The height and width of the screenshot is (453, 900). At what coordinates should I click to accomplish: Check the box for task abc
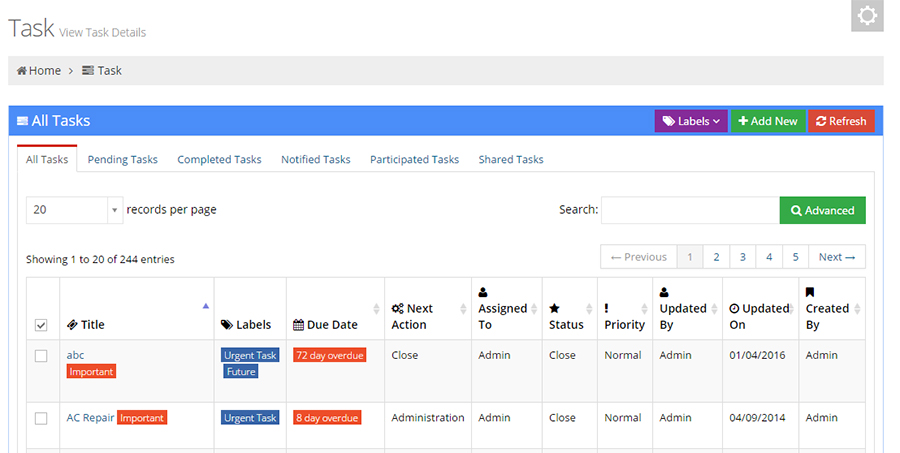41,356
